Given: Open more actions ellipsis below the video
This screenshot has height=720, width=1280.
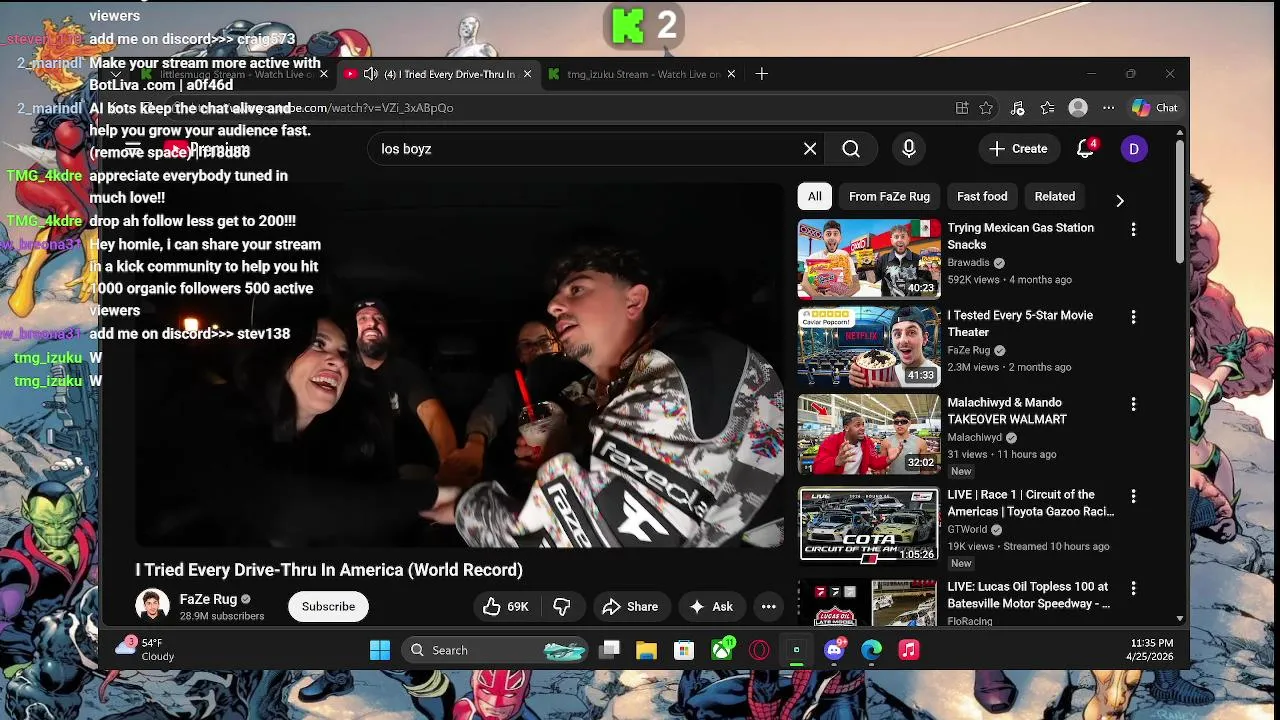Looking at the screenshot, I should coord(768,606).
